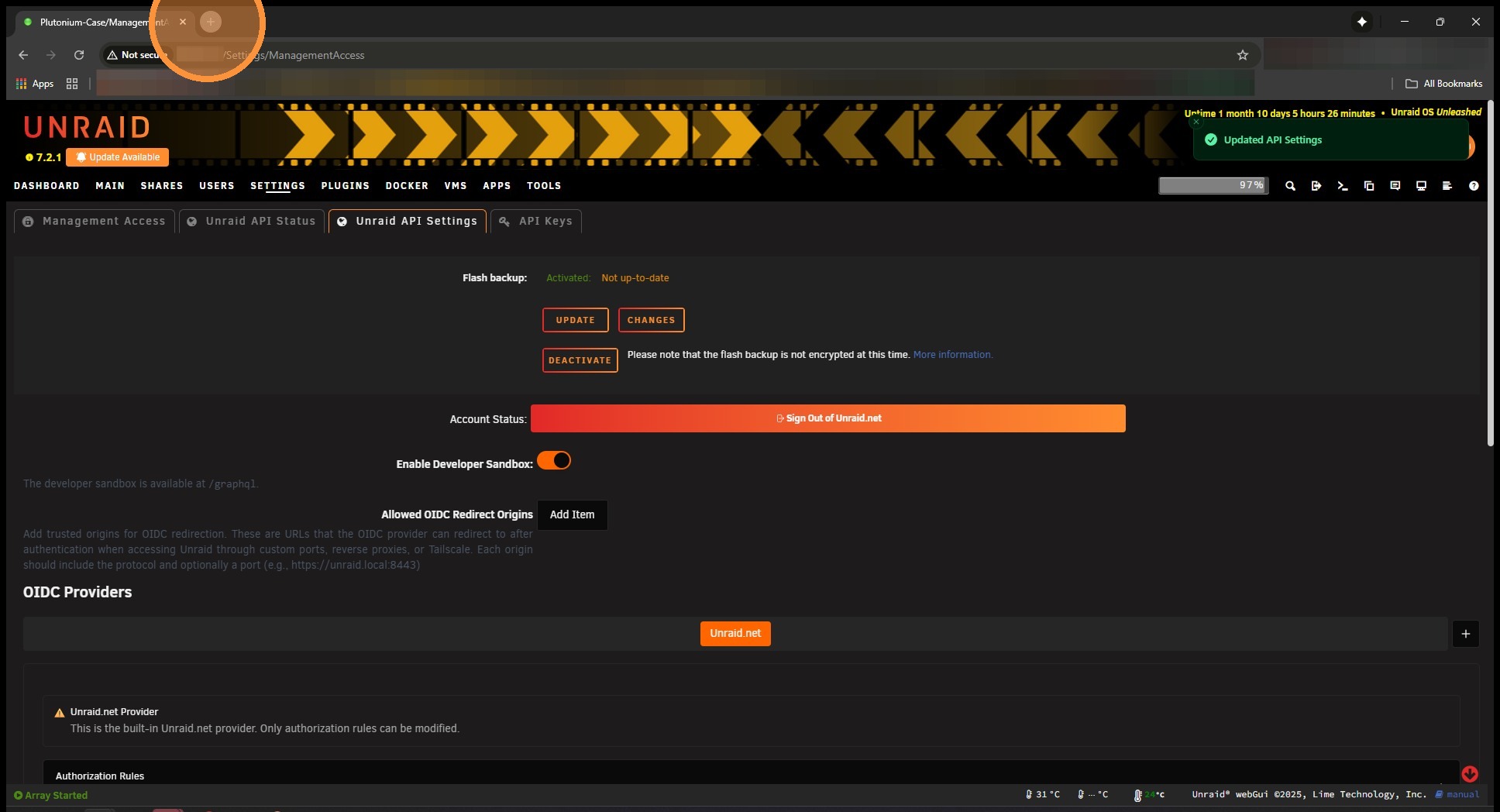The width and height of the screenshot is (1500, 812).
Task: Open the Apps menu in Unraid navigation
Action: [497, 186]
